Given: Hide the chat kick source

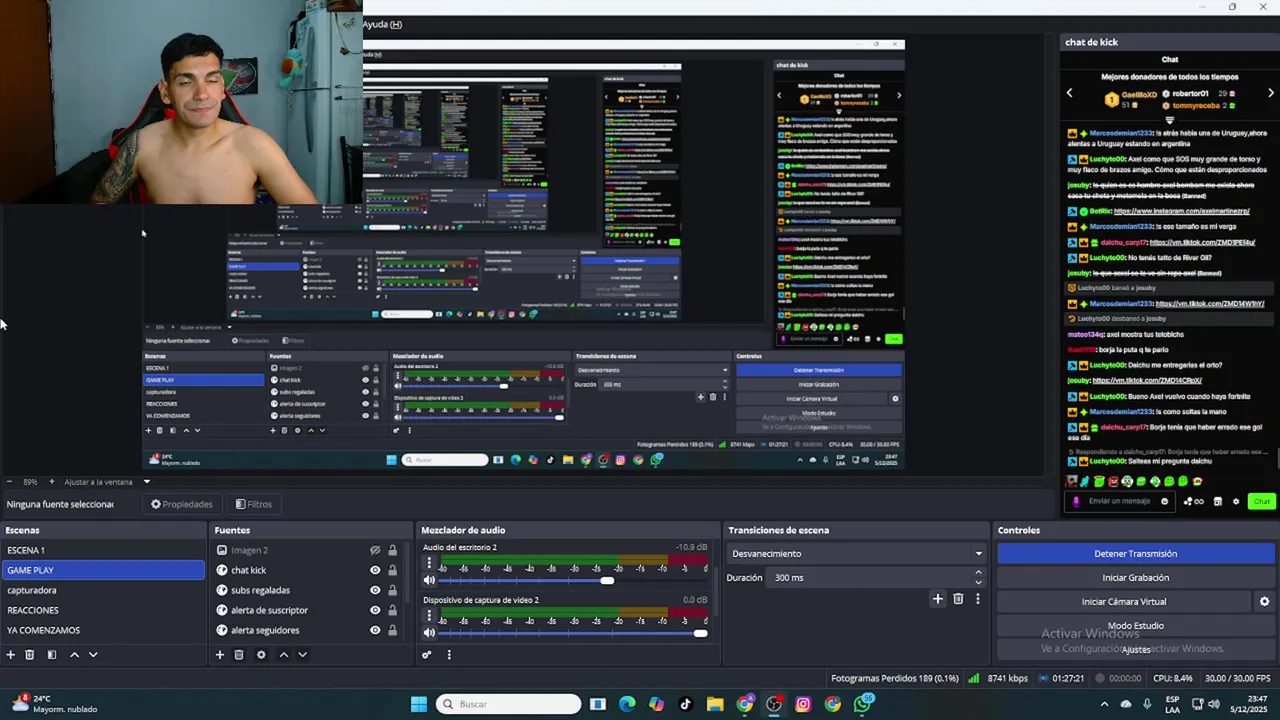Looking at the screenshot, I should (x=375, y=570).
